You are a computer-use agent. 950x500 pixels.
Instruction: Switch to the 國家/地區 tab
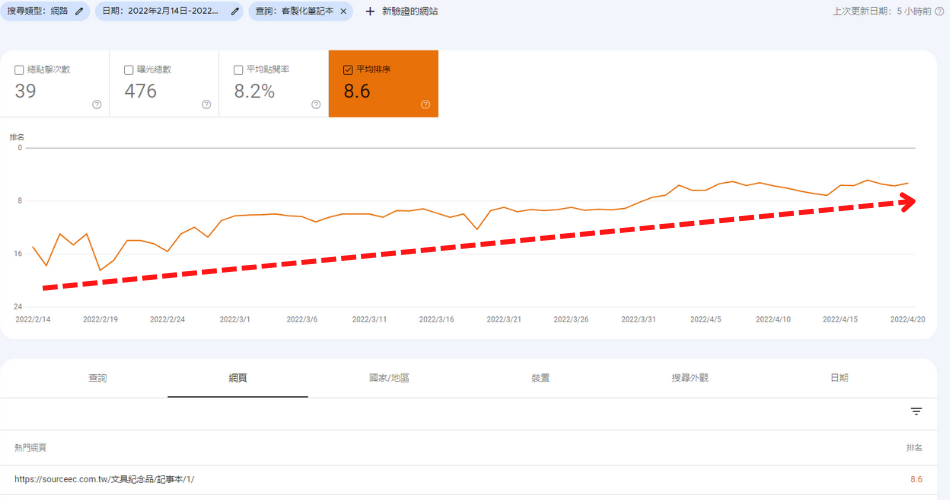[389, 378]
